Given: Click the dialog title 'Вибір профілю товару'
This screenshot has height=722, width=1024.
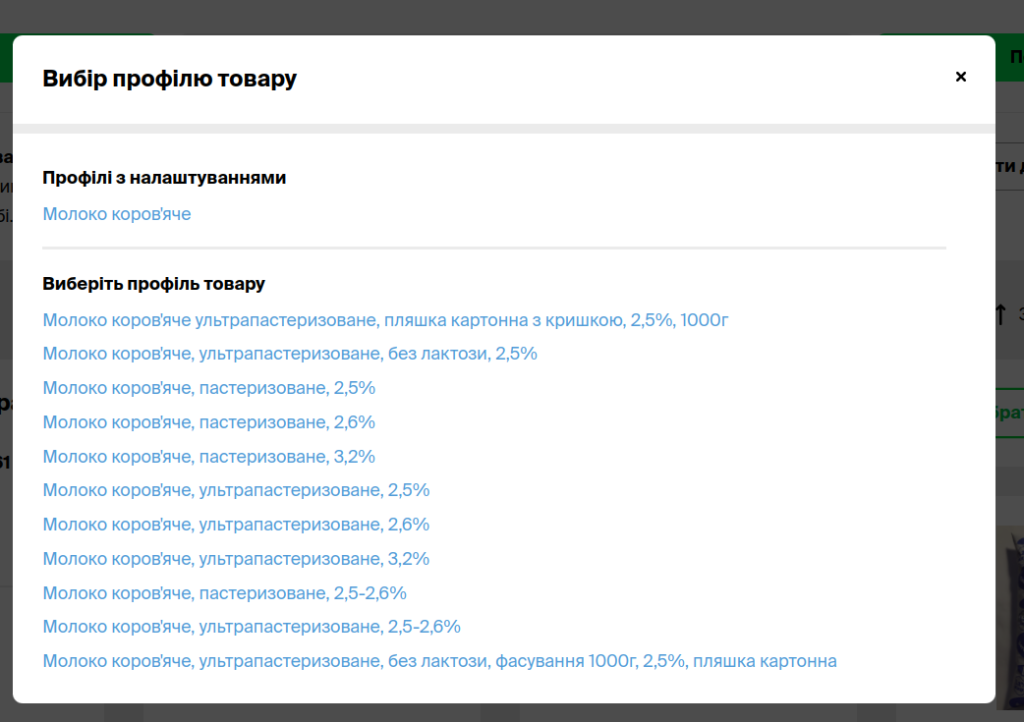Looking at the screenshot, I should click(x=169, y=78).
